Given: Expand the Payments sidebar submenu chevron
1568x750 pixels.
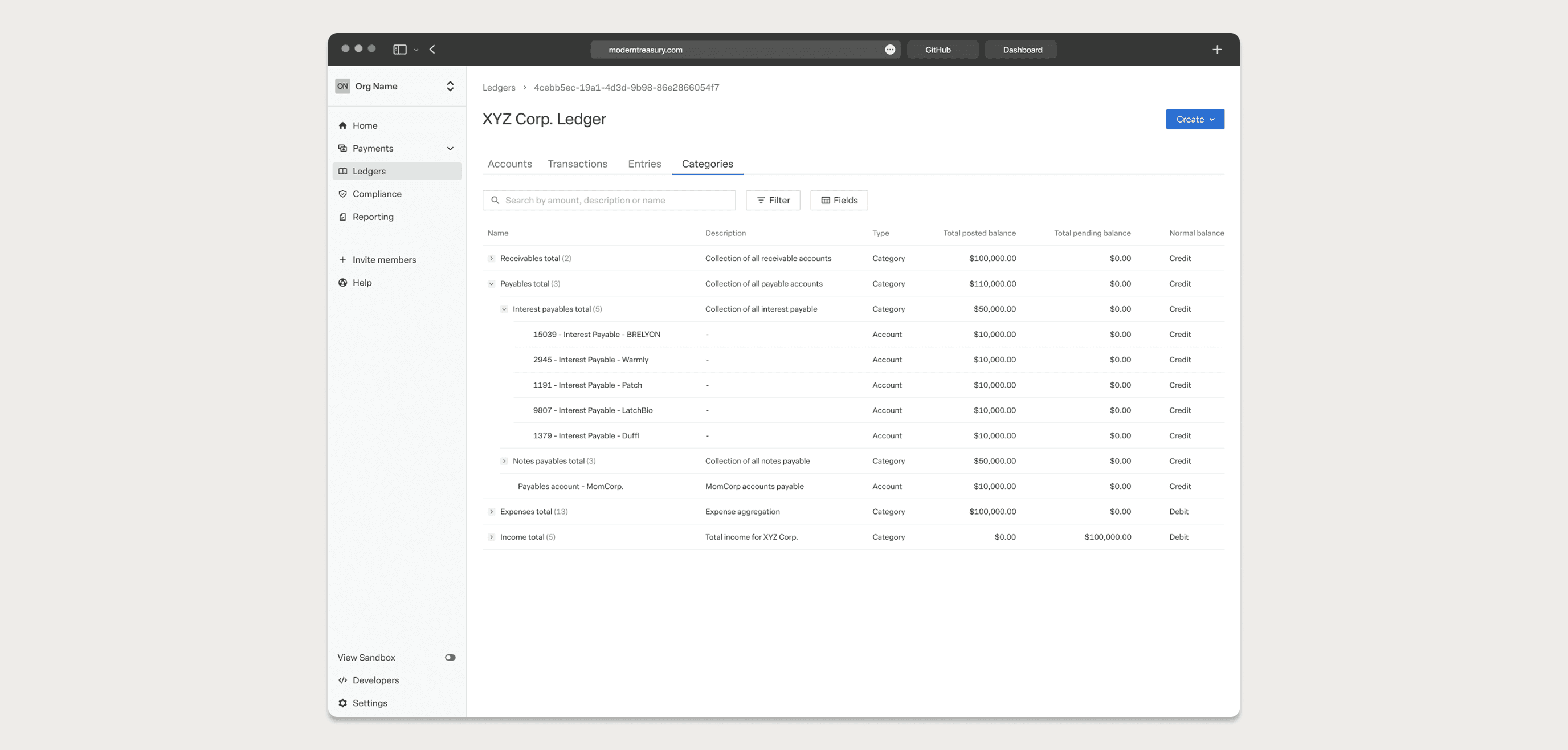Looking at the screenshot, I should (450, 149).
